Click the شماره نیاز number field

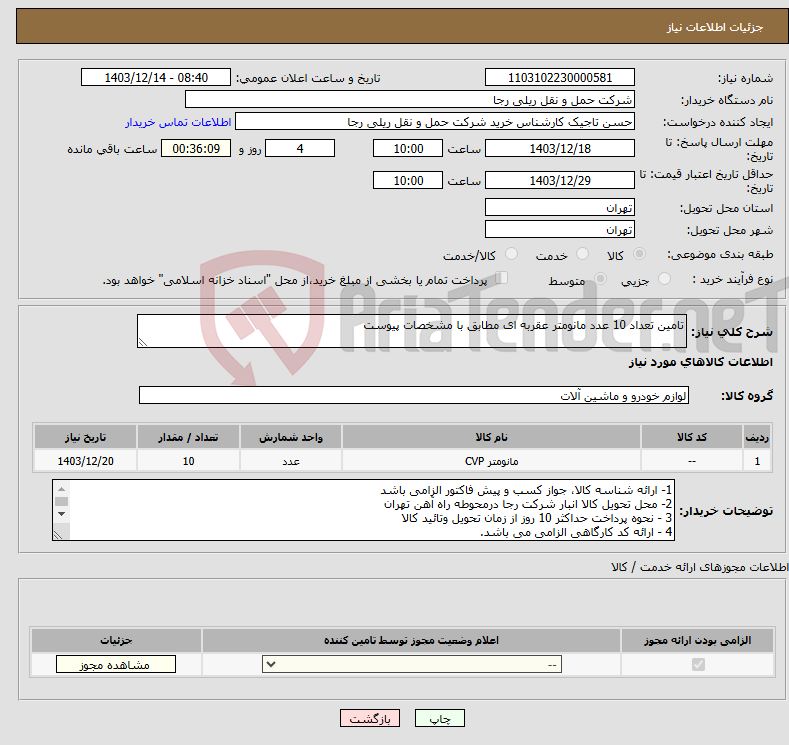560,77
